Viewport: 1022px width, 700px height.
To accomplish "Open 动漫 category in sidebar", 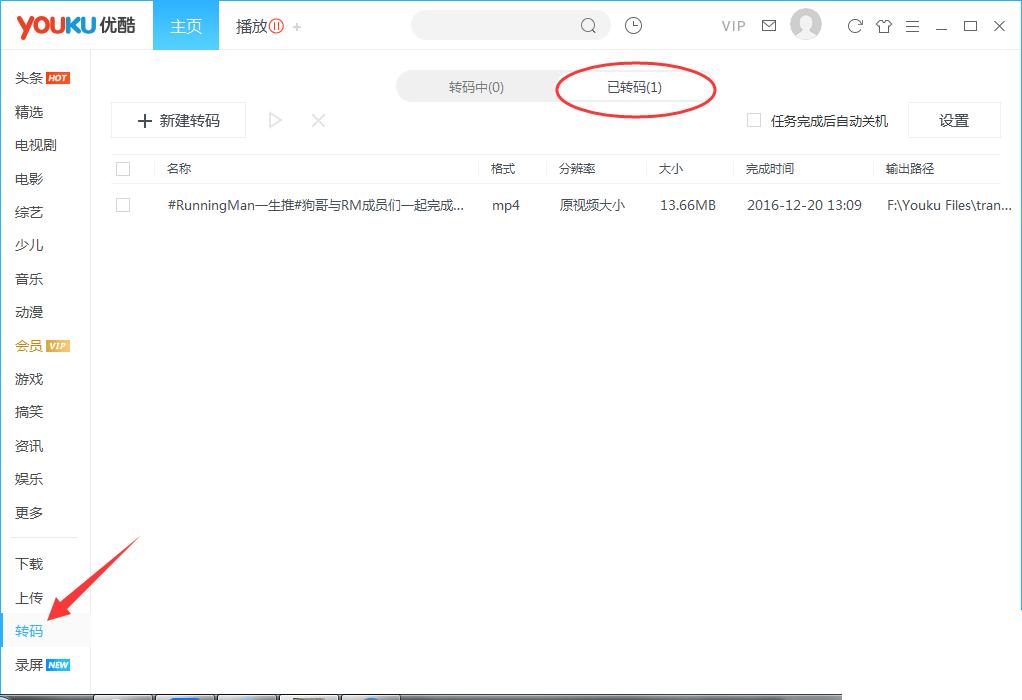I will [x=29, y=312].
